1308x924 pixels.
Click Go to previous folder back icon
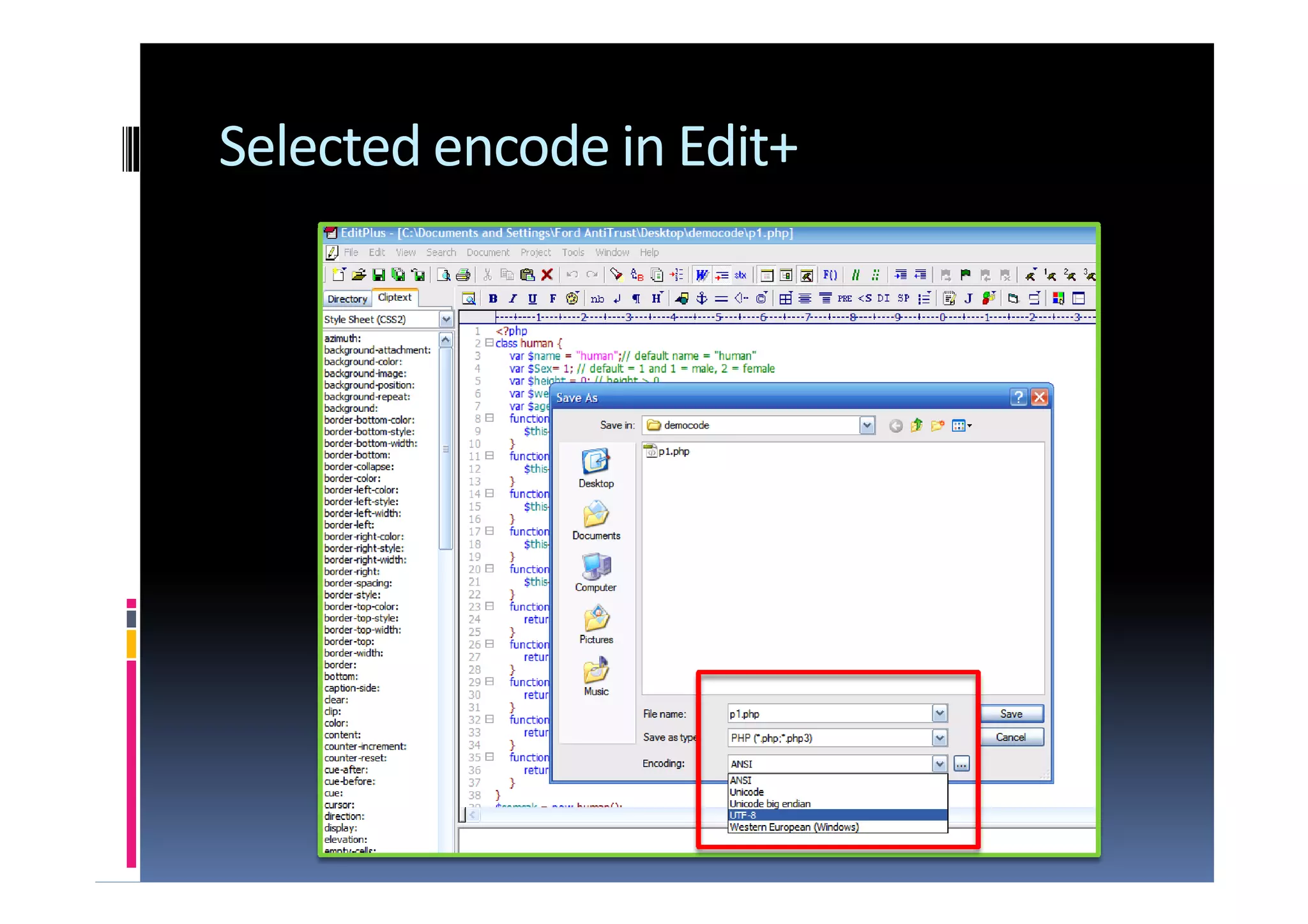click(x=896, y=426)
